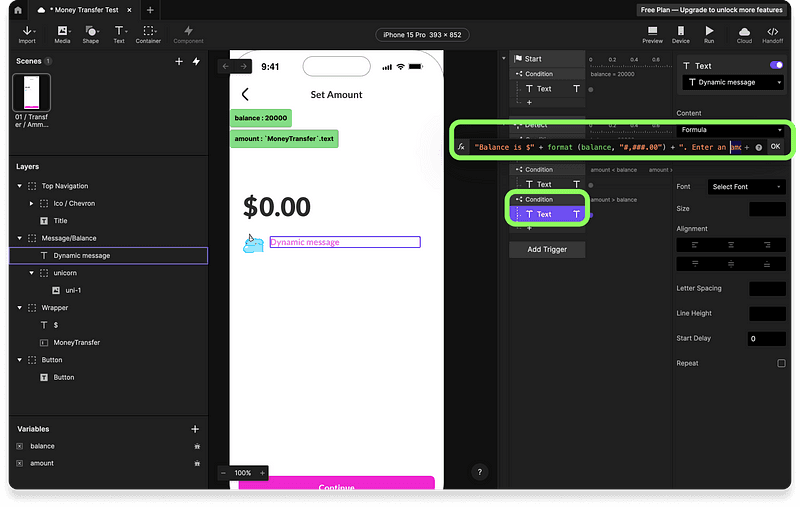Align text to top vertically
Screen dimensions: 800x507
click(694, 264)
